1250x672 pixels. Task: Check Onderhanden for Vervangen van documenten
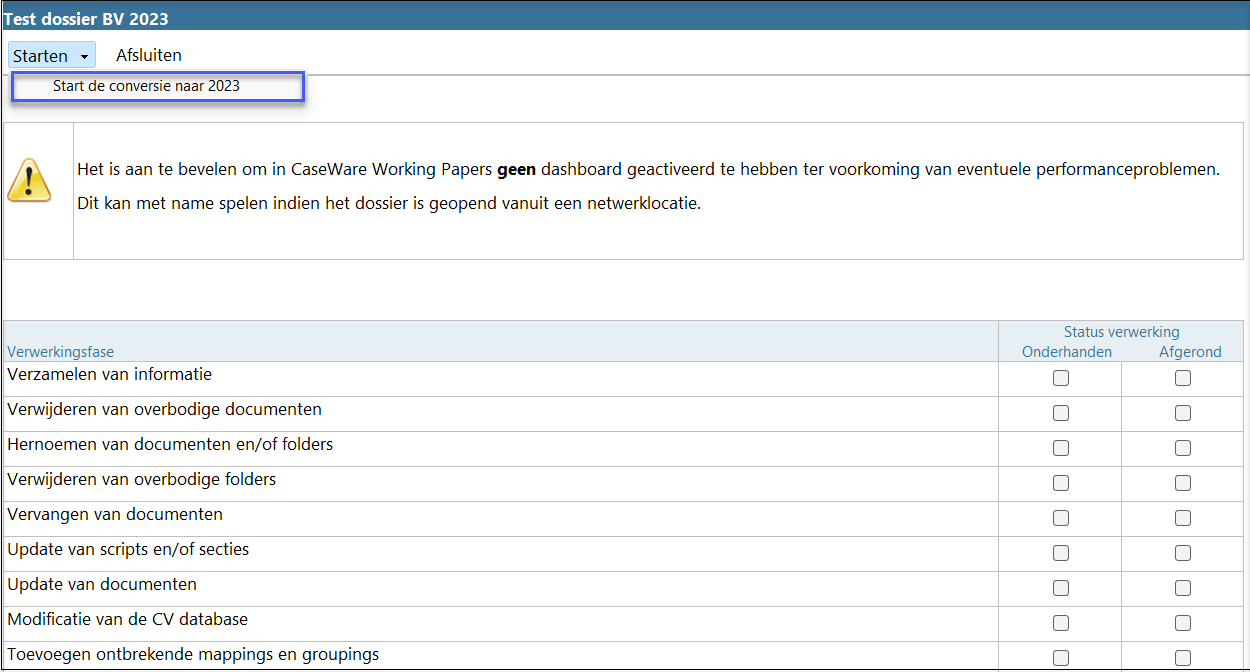point(1061,518)
